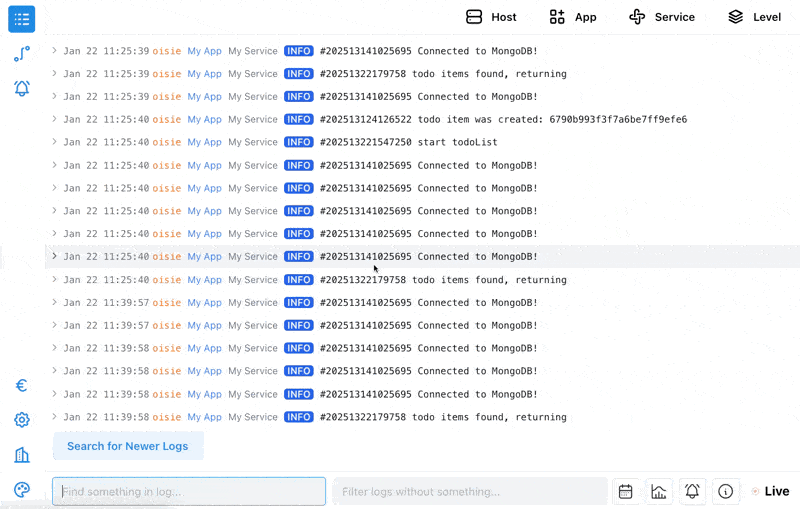The image size is (800, 509).
Task: Expand the 'start todoList' log entry
Action: click(x=55, y=142)
